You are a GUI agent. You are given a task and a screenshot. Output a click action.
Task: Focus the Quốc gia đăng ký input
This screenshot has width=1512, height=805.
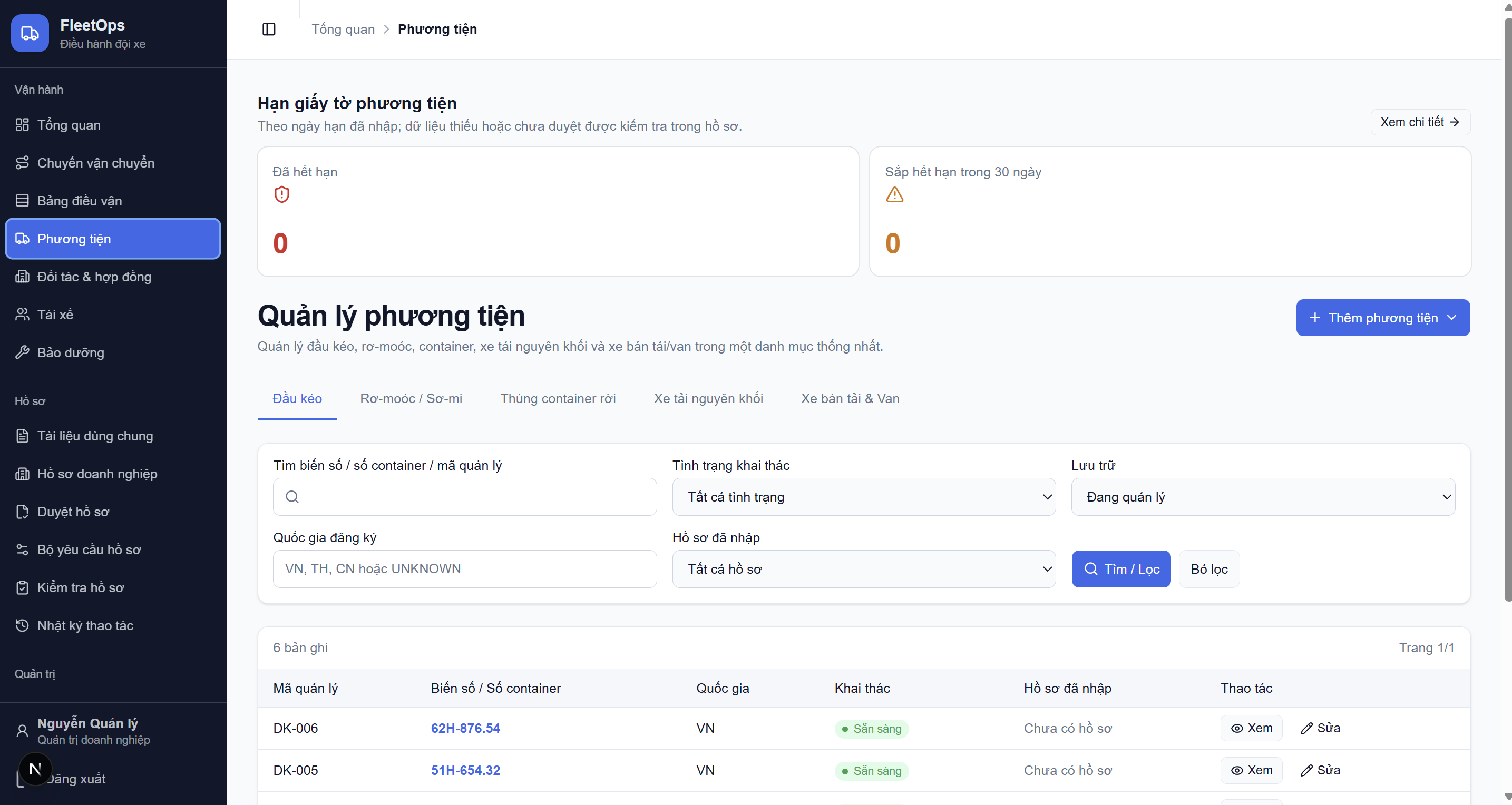(465, 568)
